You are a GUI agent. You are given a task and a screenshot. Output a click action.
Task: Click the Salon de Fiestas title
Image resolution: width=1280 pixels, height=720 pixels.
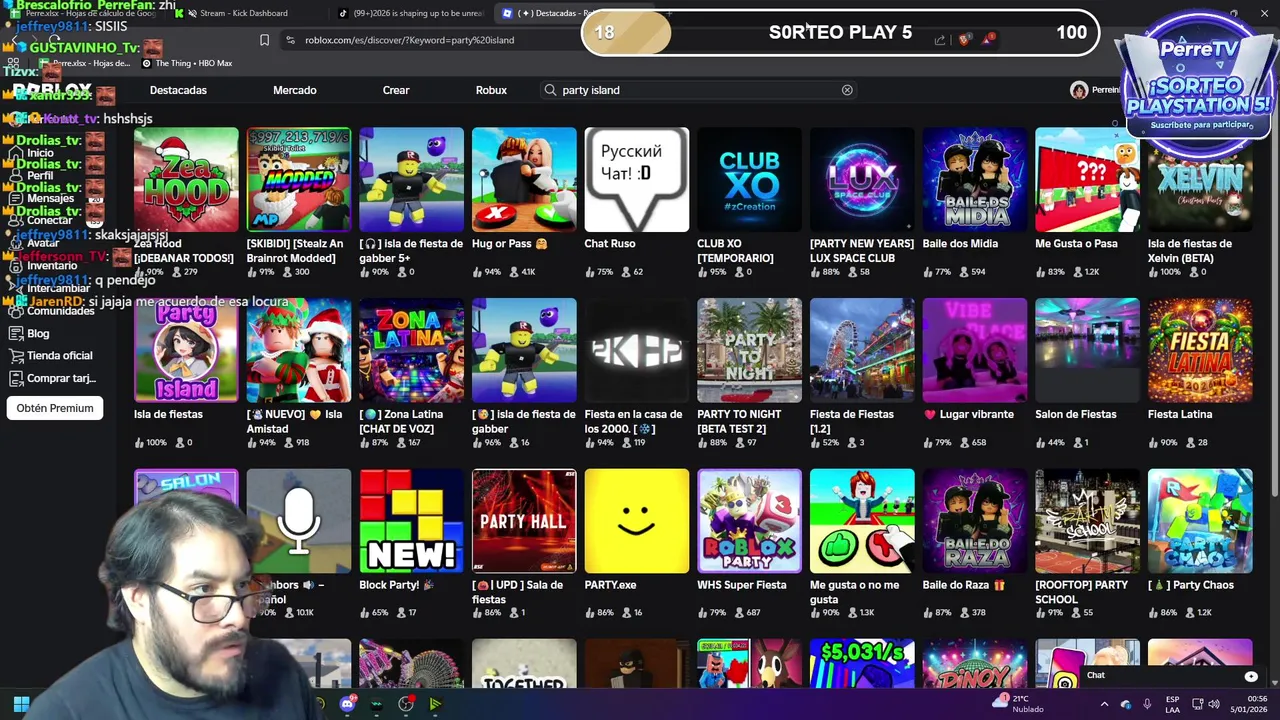coord(1076,414)
